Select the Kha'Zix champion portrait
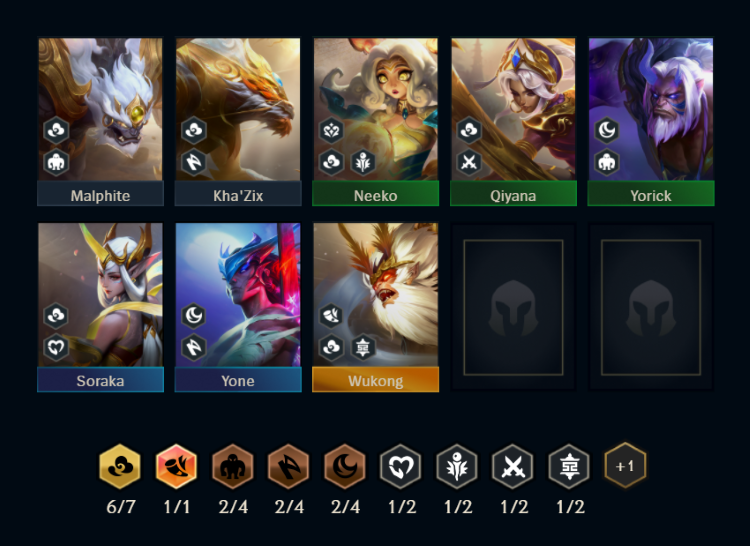Screen dimensions: 750x546 point(238,109)
